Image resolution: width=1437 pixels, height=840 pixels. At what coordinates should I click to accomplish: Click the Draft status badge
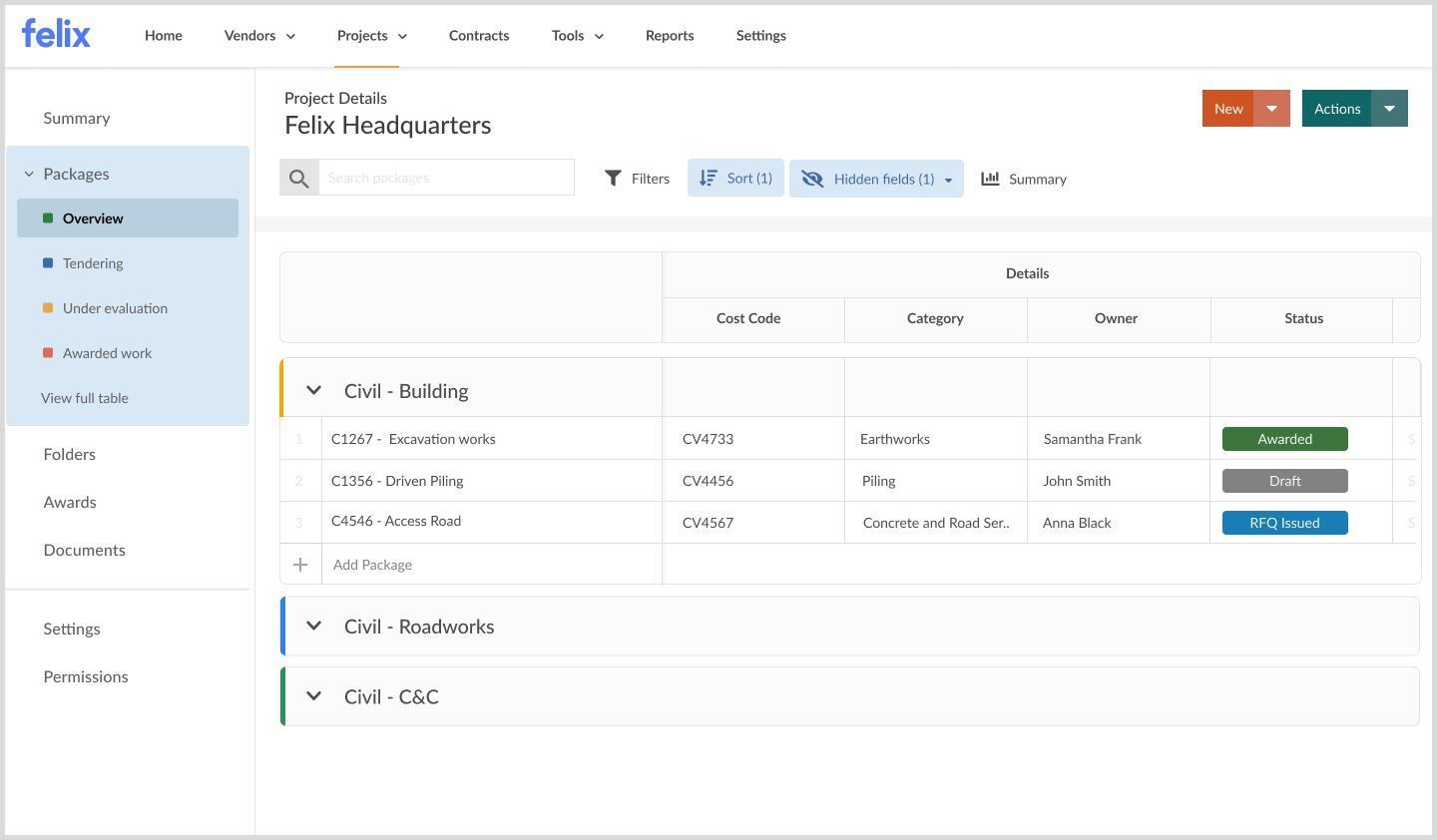point(1285,481)
